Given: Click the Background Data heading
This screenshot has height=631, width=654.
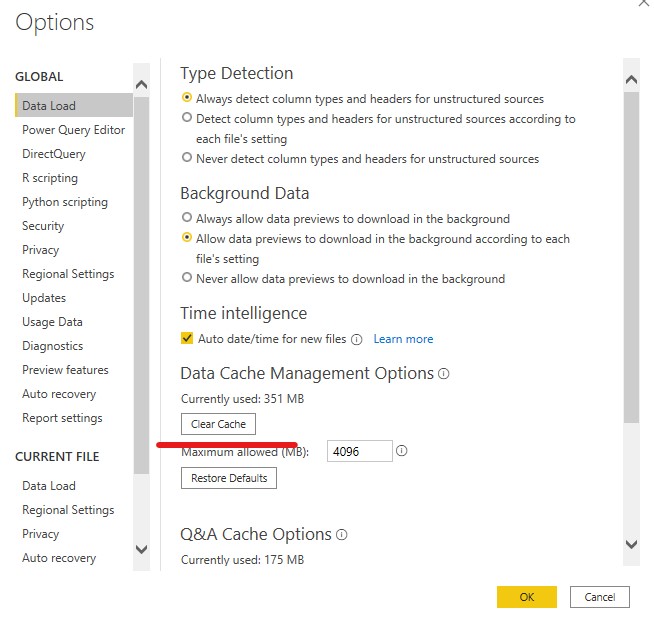Looking at the screenshot, I should [244, 194].
